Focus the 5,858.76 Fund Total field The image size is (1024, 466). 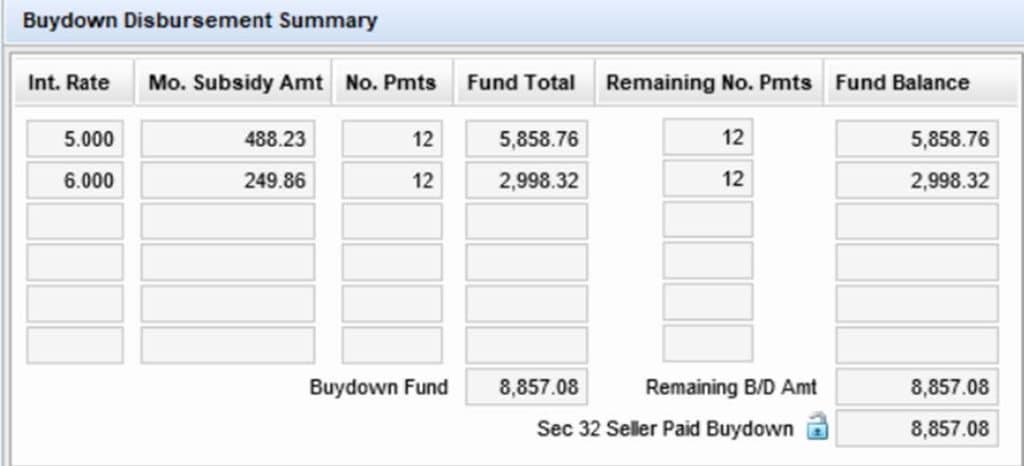pos(526,138)
